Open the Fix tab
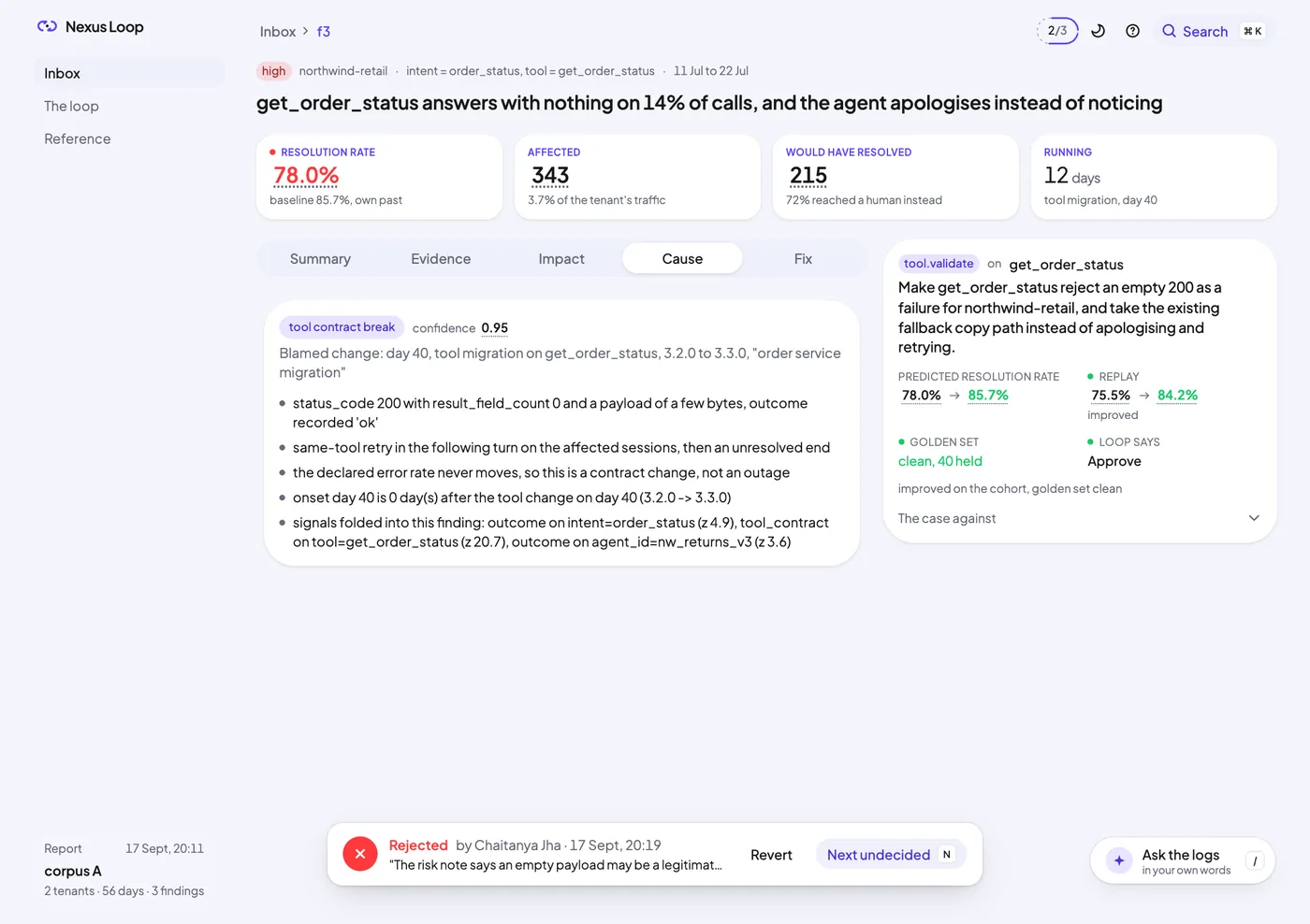The image size is (1310, 924). pyautogui.click(x=803, y=259)
